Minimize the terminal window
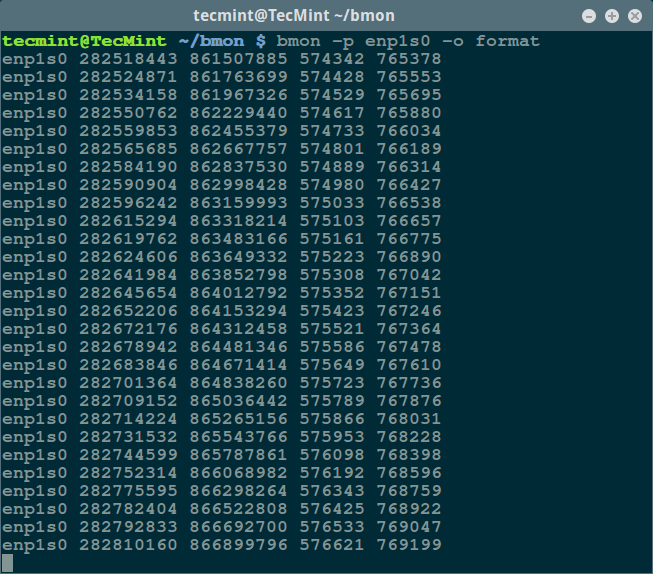The width and height of the screenshot is (653, 574). pos(590,16)
